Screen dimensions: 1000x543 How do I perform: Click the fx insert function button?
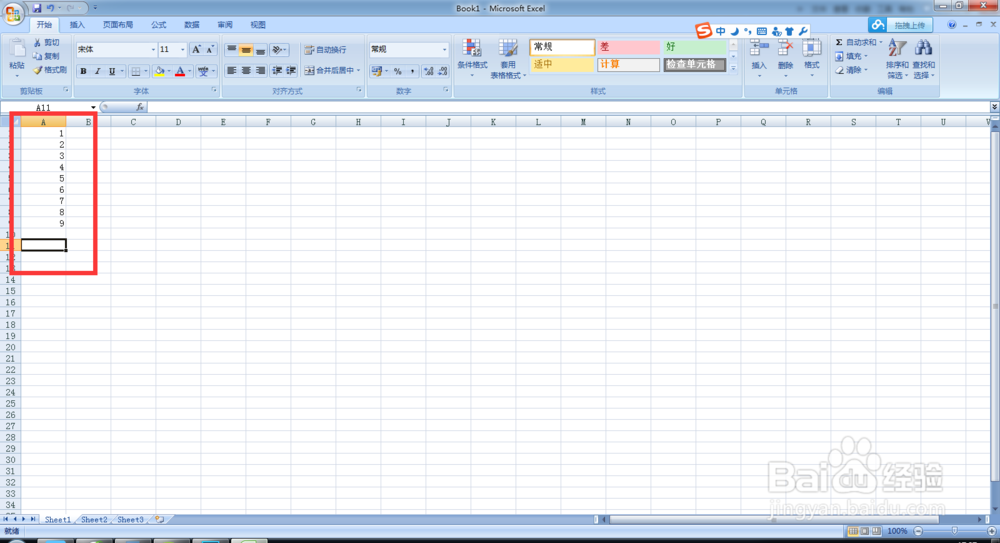pyautogui.click(x=140, y=107)
